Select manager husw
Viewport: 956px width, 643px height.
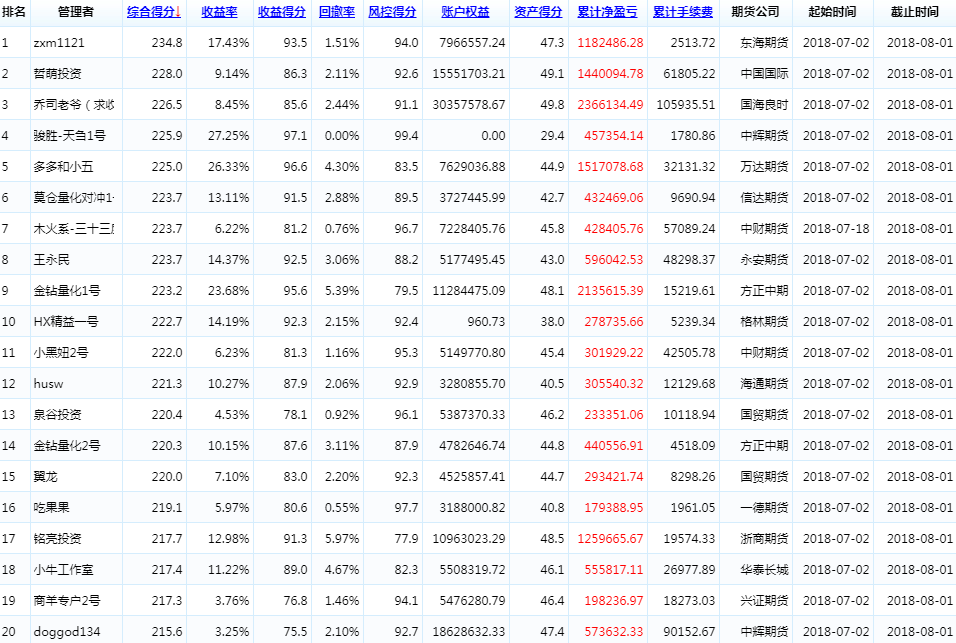click(48, 384)
